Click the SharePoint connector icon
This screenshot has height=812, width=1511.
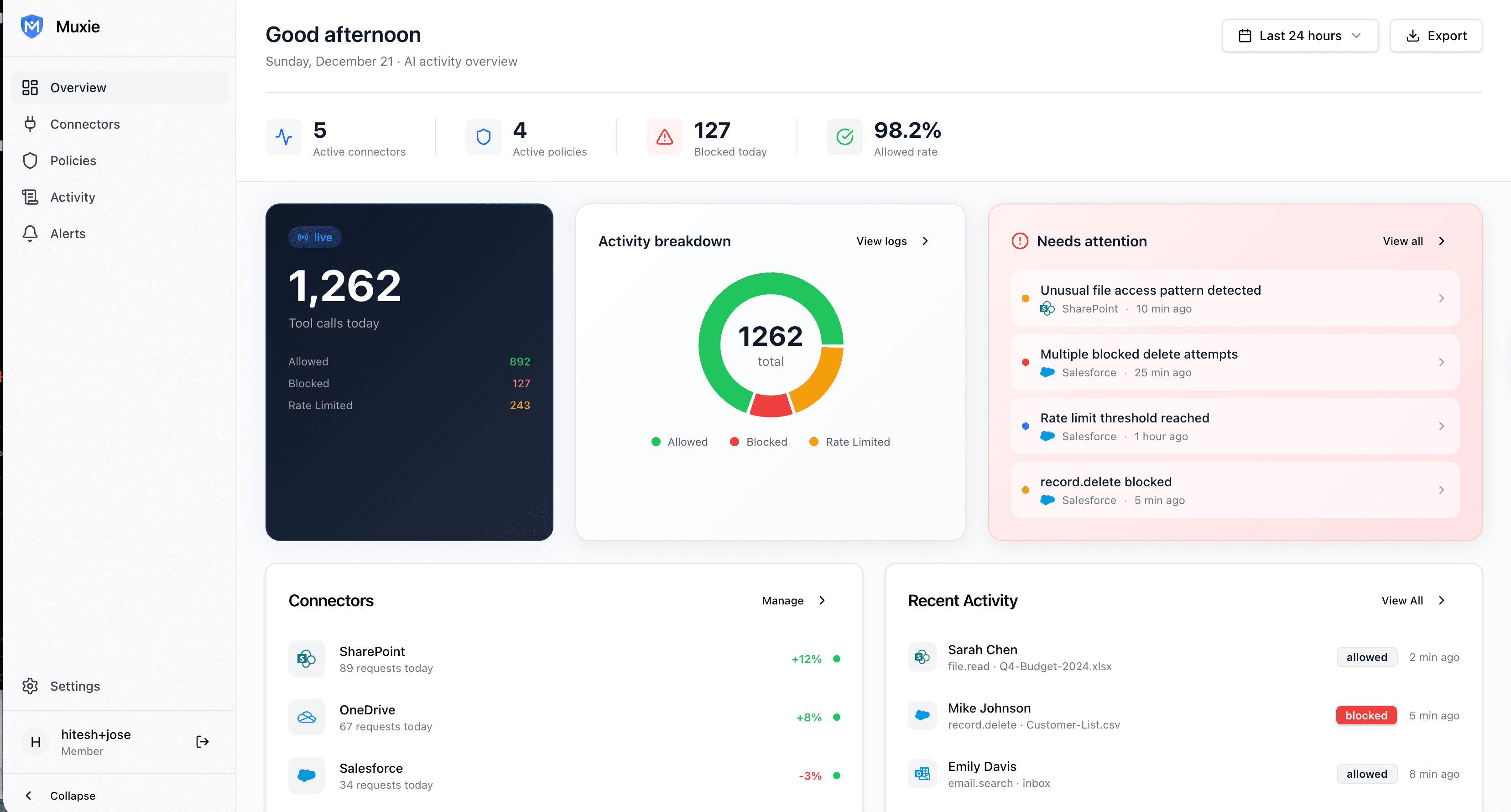[306, 658]
